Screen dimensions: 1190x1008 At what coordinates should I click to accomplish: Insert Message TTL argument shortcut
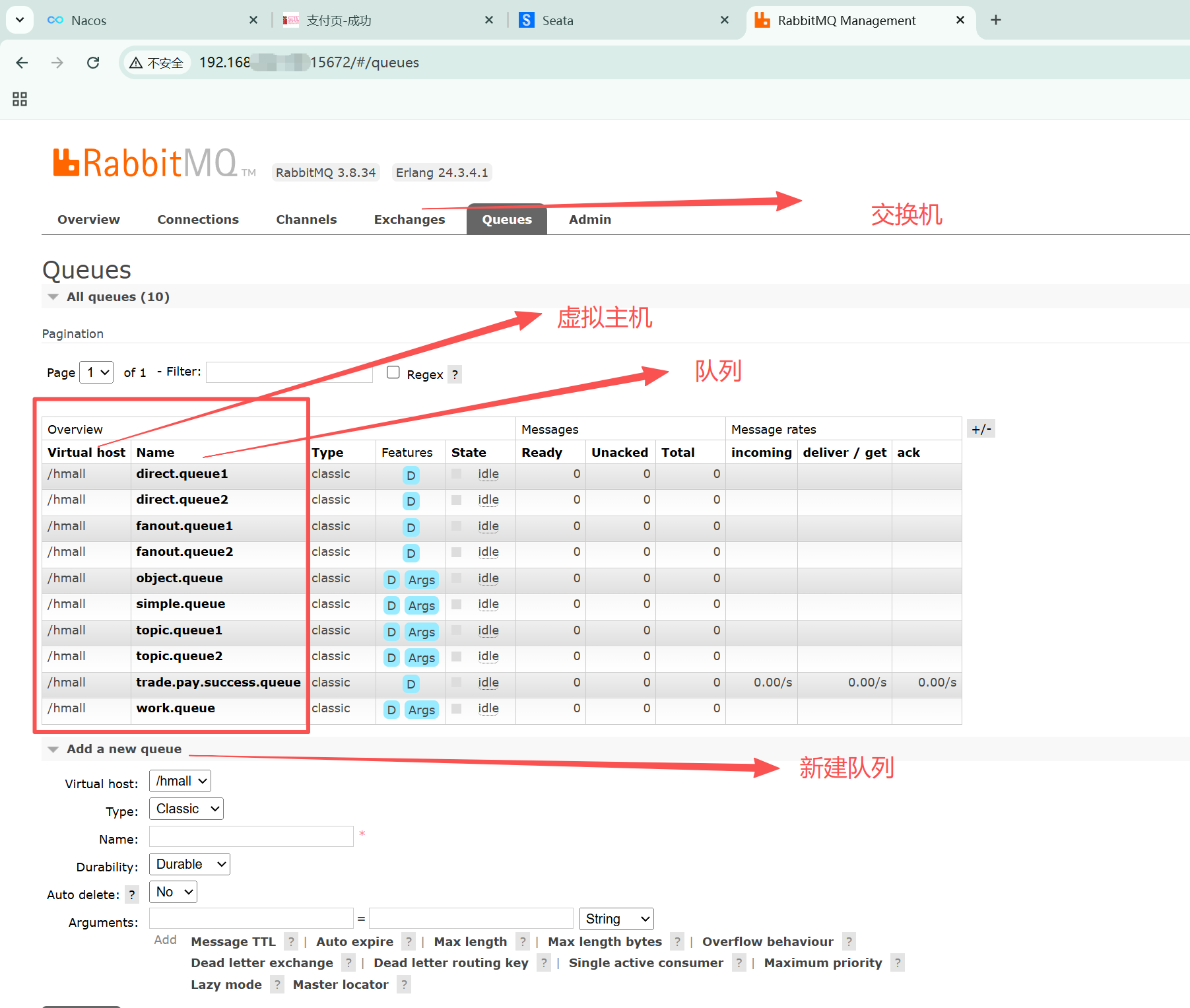click(233, 941)
